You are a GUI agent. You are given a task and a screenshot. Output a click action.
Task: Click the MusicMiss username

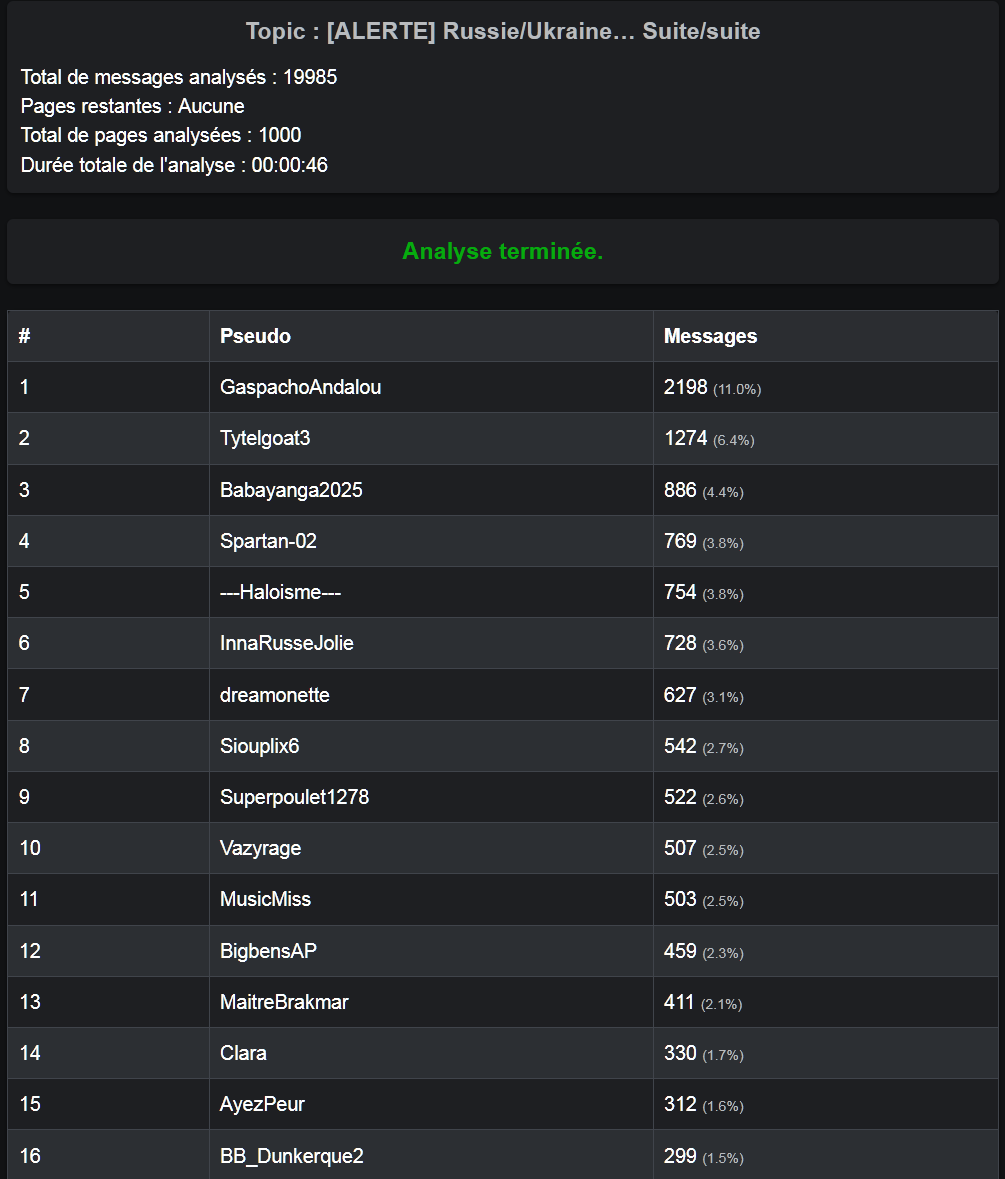[265, 899]
